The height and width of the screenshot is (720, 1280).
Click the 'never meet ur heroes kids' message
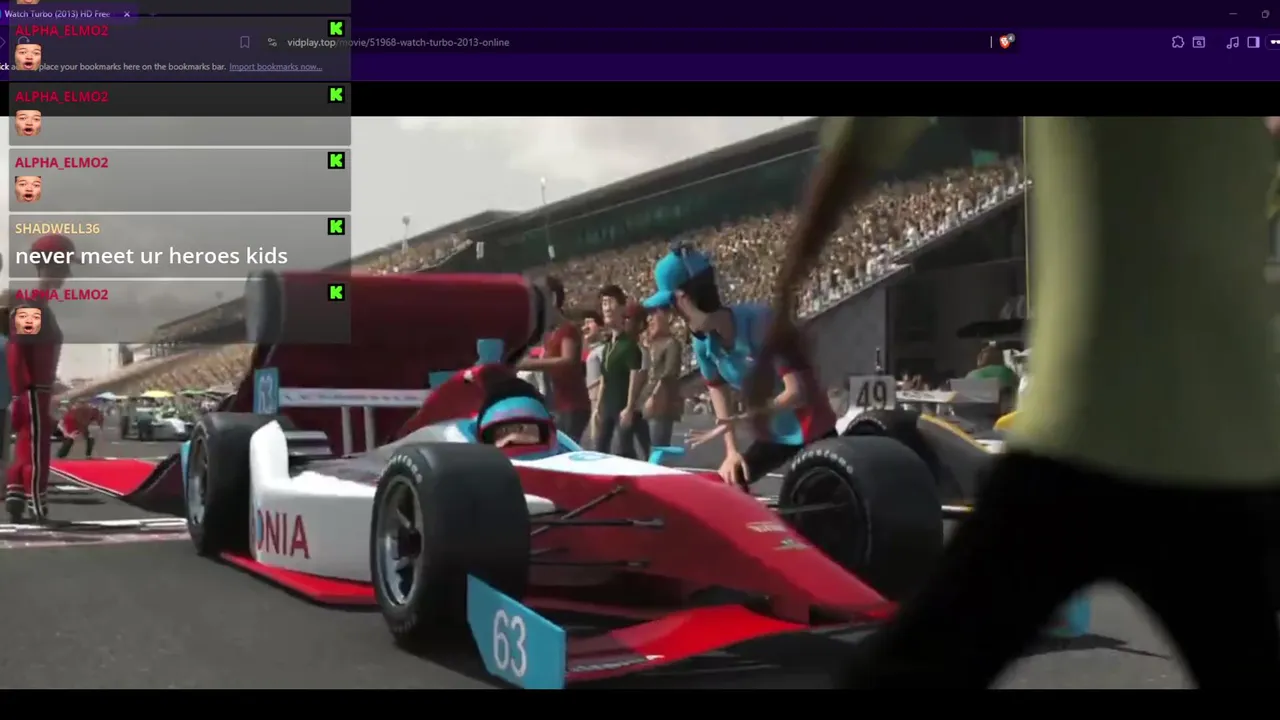click(151, 256)
